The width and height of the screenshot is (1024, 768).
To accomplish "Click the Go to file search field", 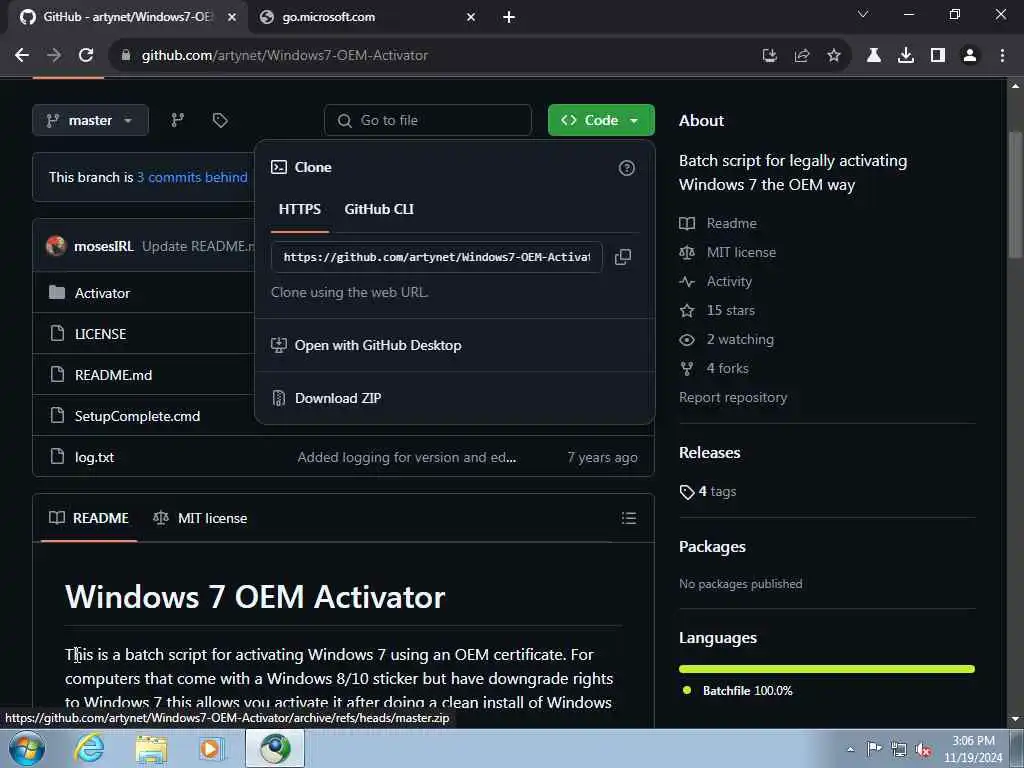I will (428, 120).
